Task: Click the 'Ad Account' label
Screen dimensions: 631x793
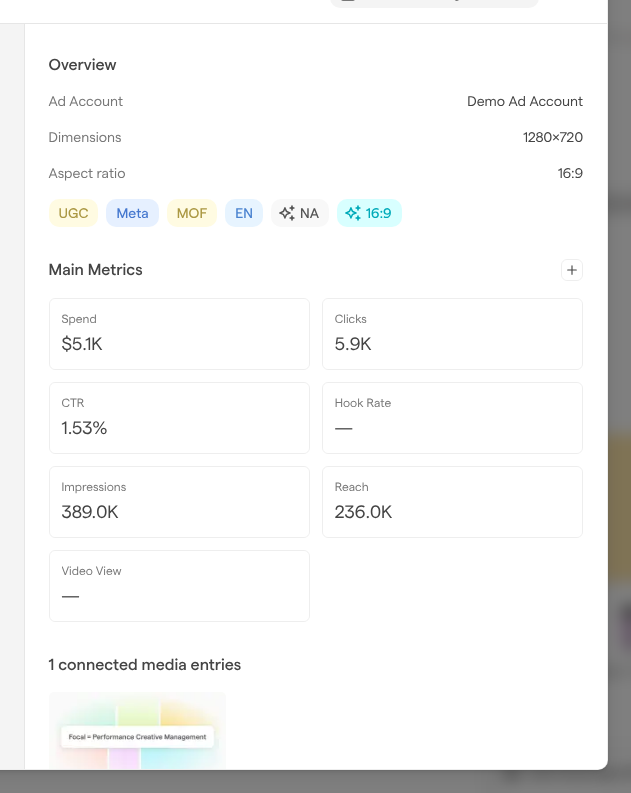Action: point(85,101)
